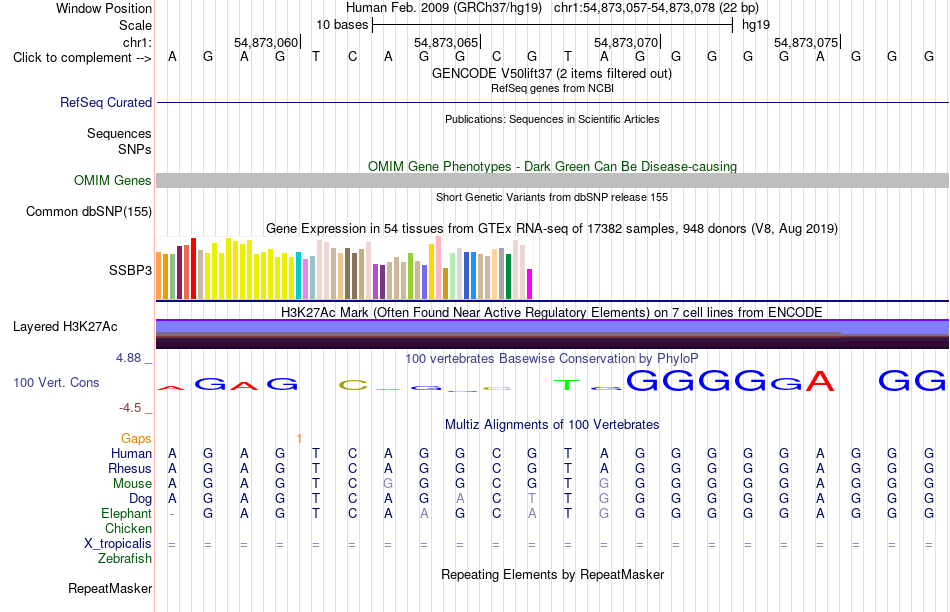Click the Mouse alignment row label
The width and height of the screenshot is (950, 612).
click(132, 484)
